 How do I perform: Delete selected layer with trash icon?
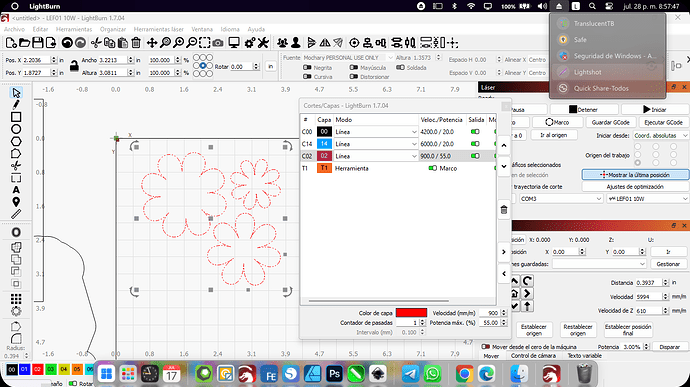click(x=504, y=210)
